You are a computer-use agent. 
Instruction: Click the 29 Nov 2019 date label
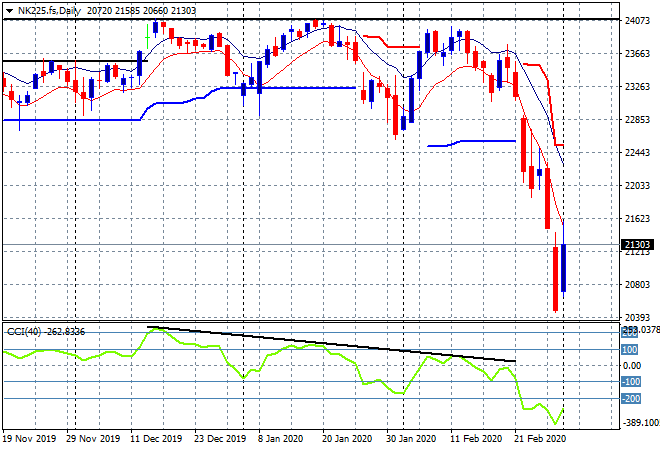[93, 439]
